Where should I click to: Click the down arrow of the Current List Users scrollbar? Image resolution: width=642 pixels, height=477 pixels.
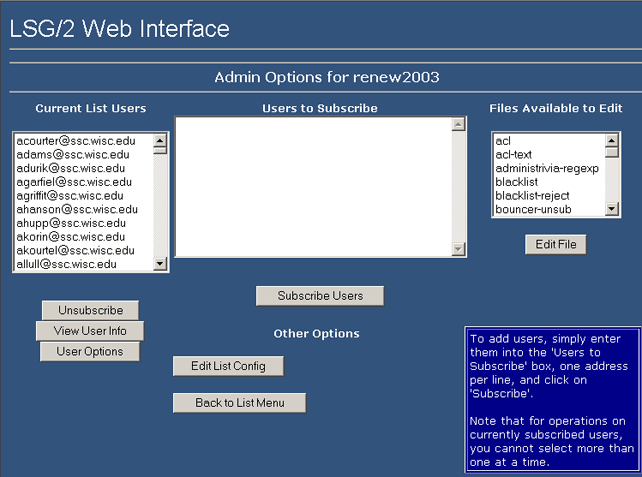160,263
